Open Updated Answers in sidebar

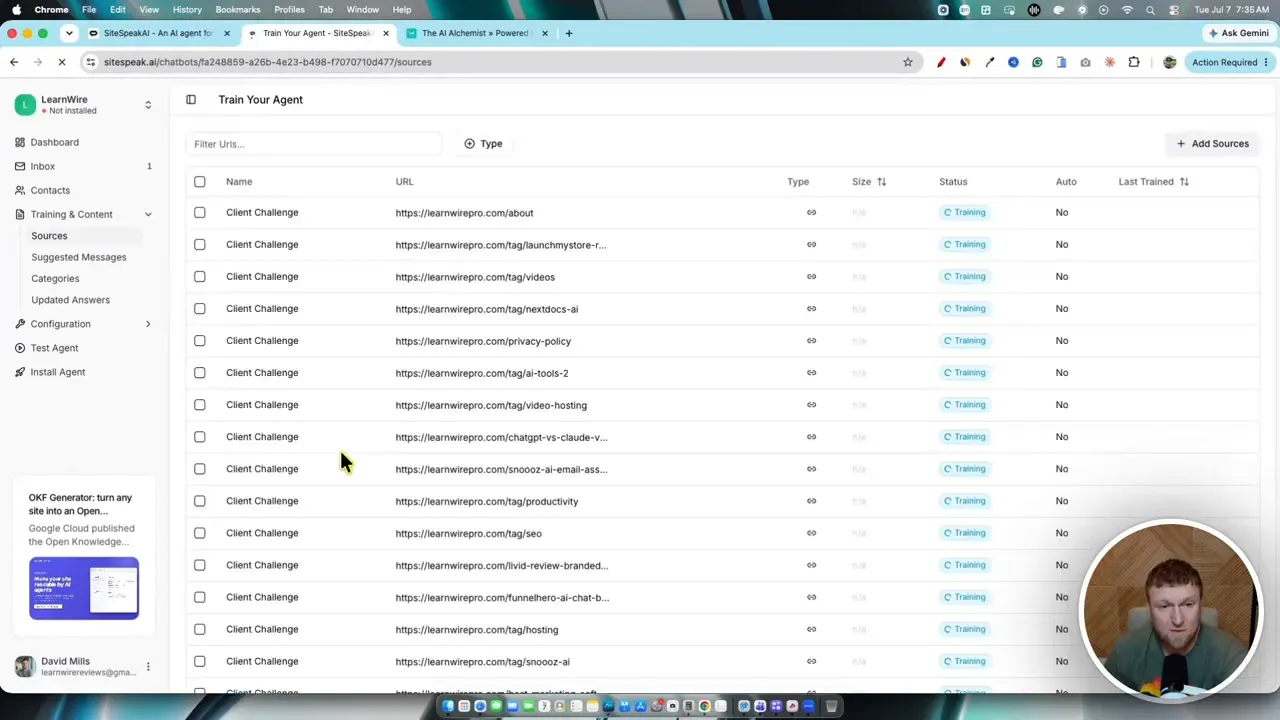pyautogui.click(x=70, y=300)
